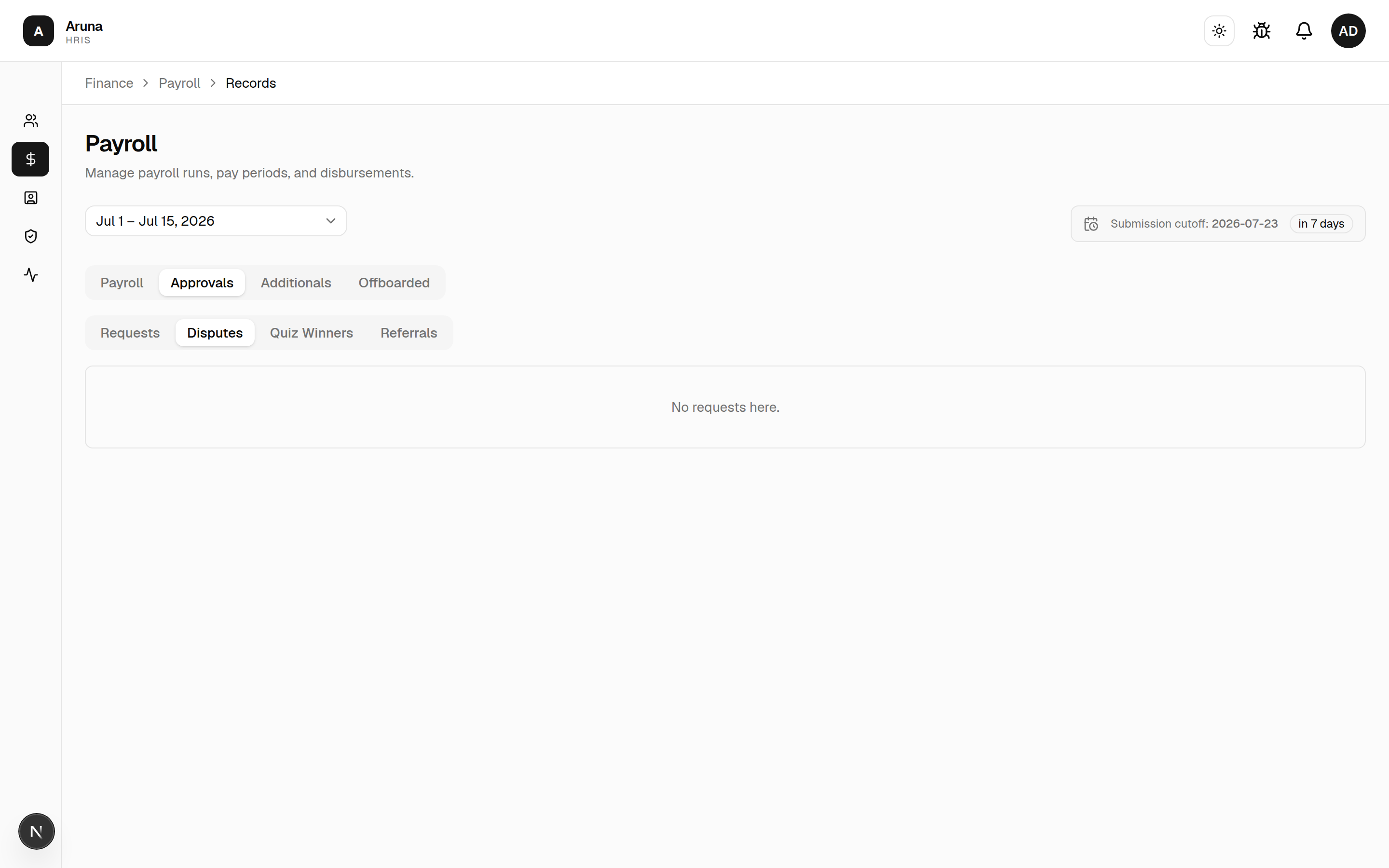Open the People sidebar icon

point(31,121)
